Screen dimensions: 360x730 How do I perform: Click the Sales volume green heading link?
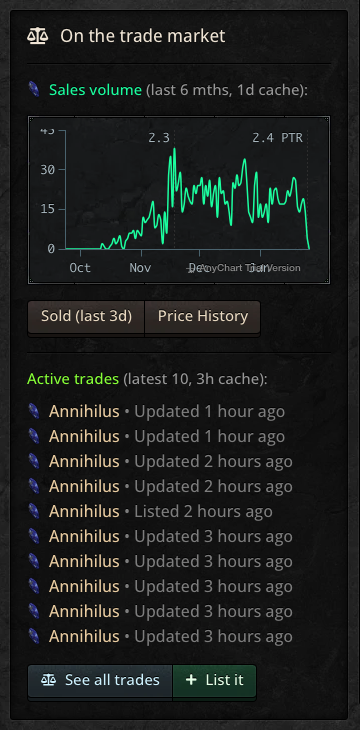pyautogui.click(x=95, y=89)
